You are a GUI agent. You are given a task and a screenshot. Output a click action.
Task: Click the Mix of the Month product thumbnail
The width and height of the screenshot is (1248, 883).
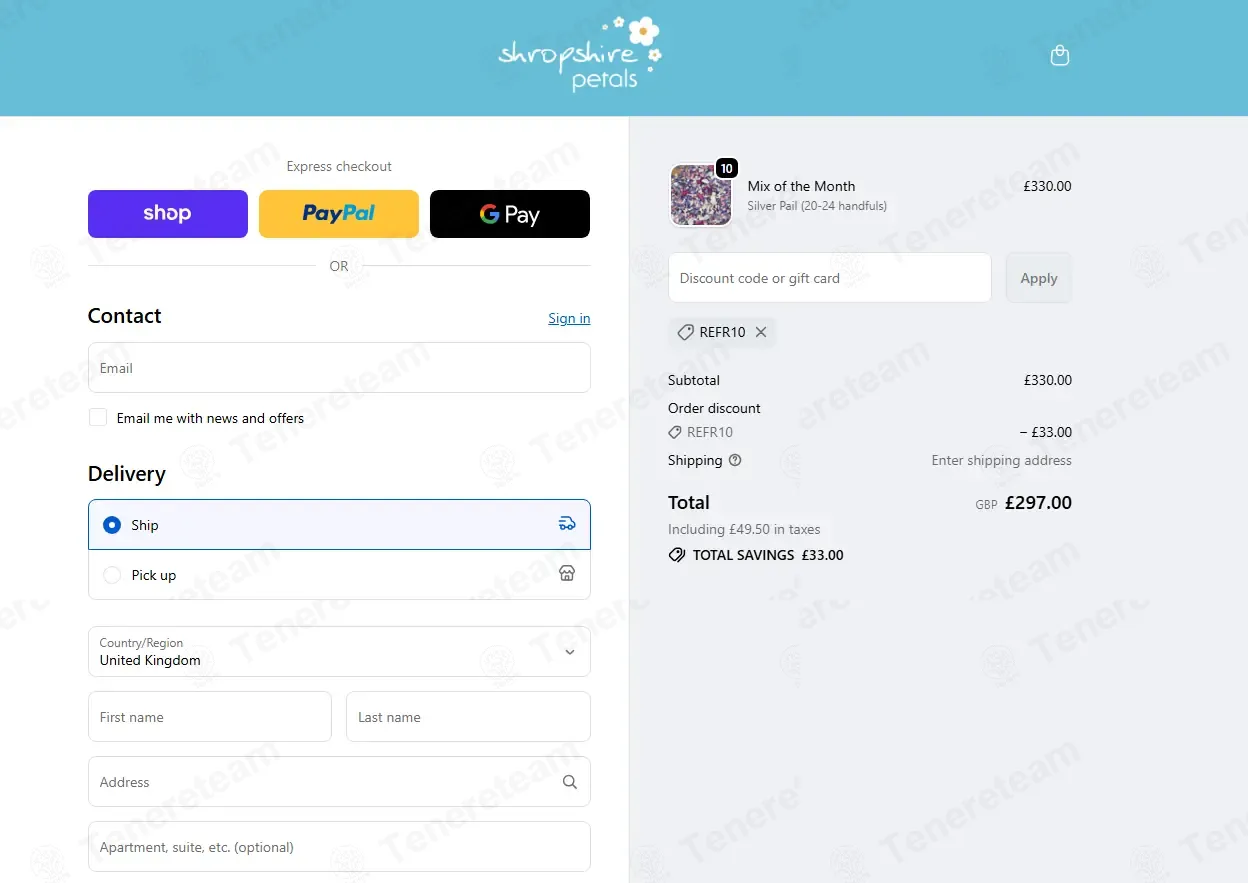[x=700, y=195]
